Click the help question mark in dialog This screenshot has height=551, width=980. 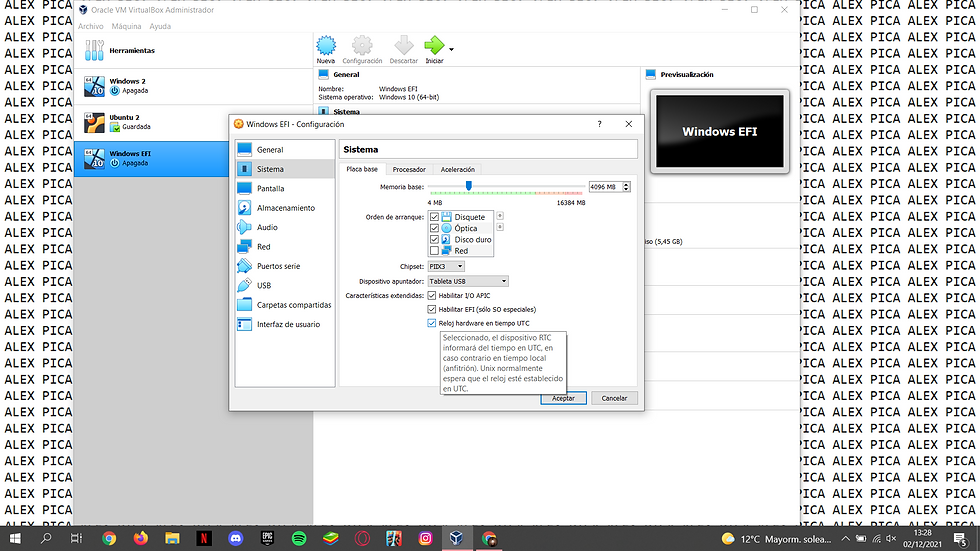(x=599, y=124)
